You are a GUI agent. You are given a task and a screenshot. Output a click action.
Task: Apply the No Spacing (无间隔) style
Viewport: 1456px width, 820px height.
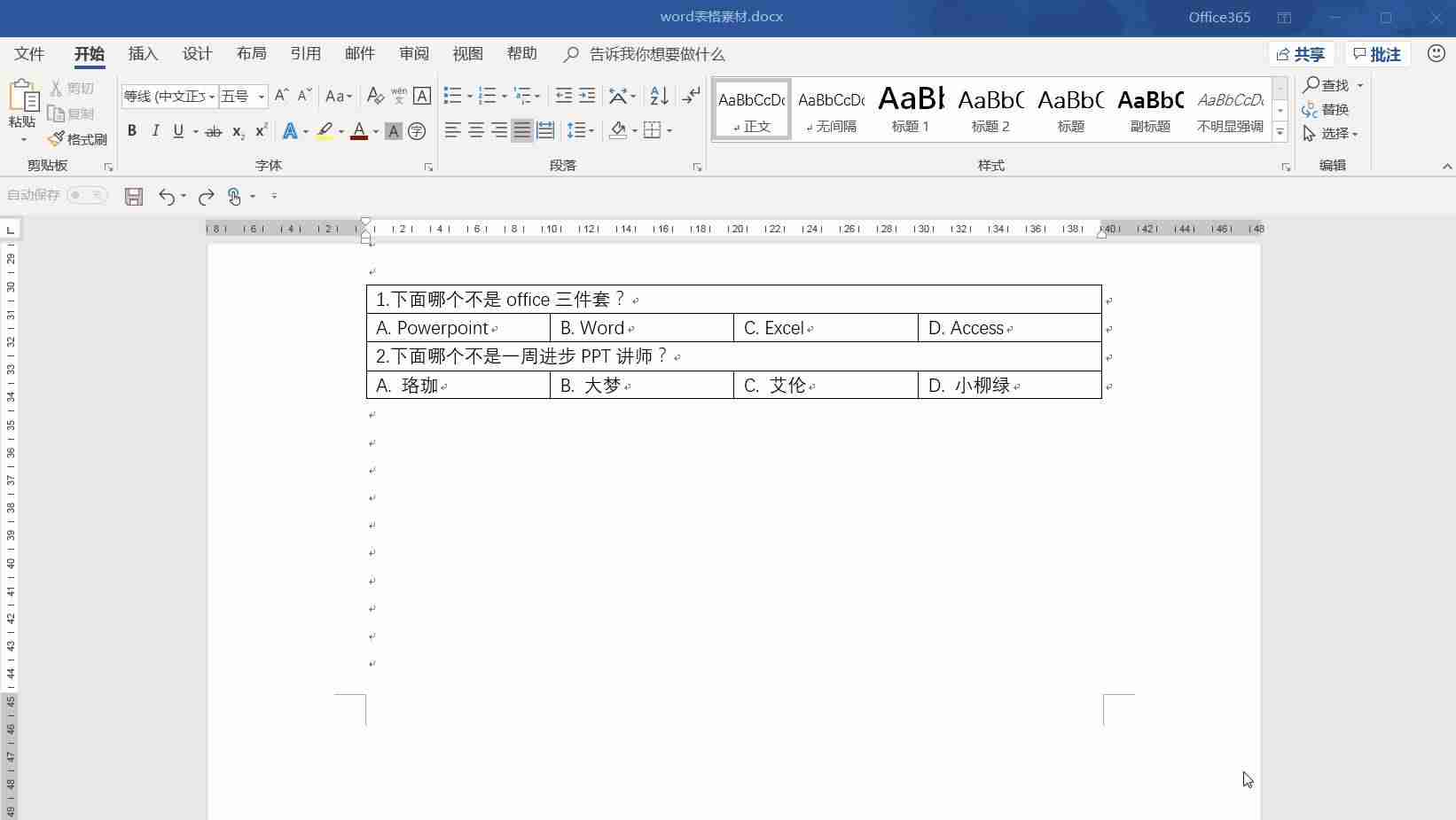(831, 109)
